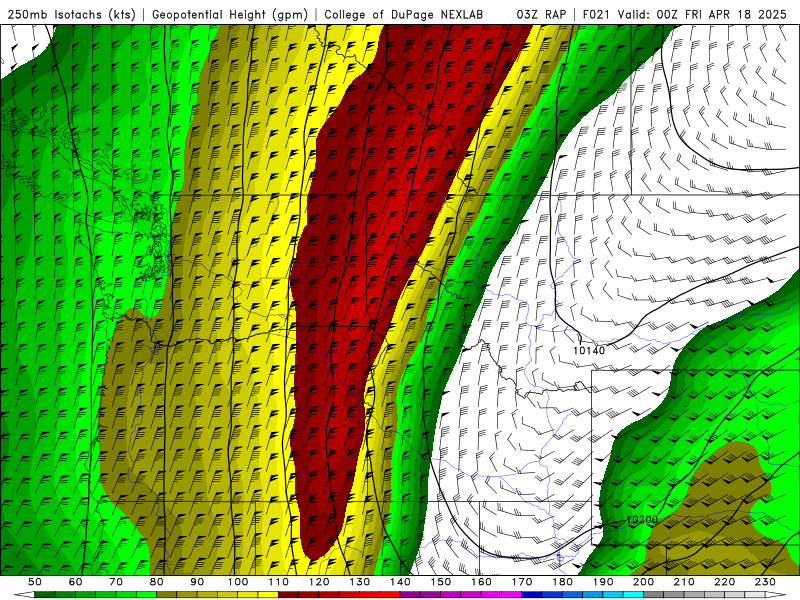Click the 100 value on color scale
The image size is (800, 600).
tap(238, 582)
